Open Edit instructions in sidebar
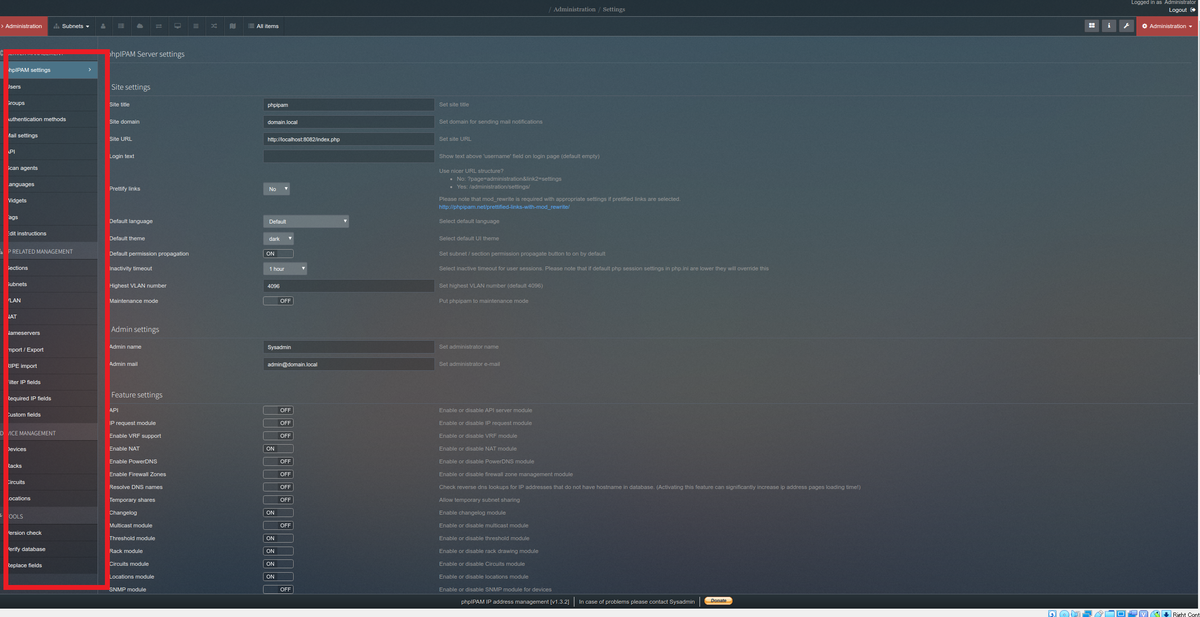This screenshot has width=1200, height=617. click(49, 233)
